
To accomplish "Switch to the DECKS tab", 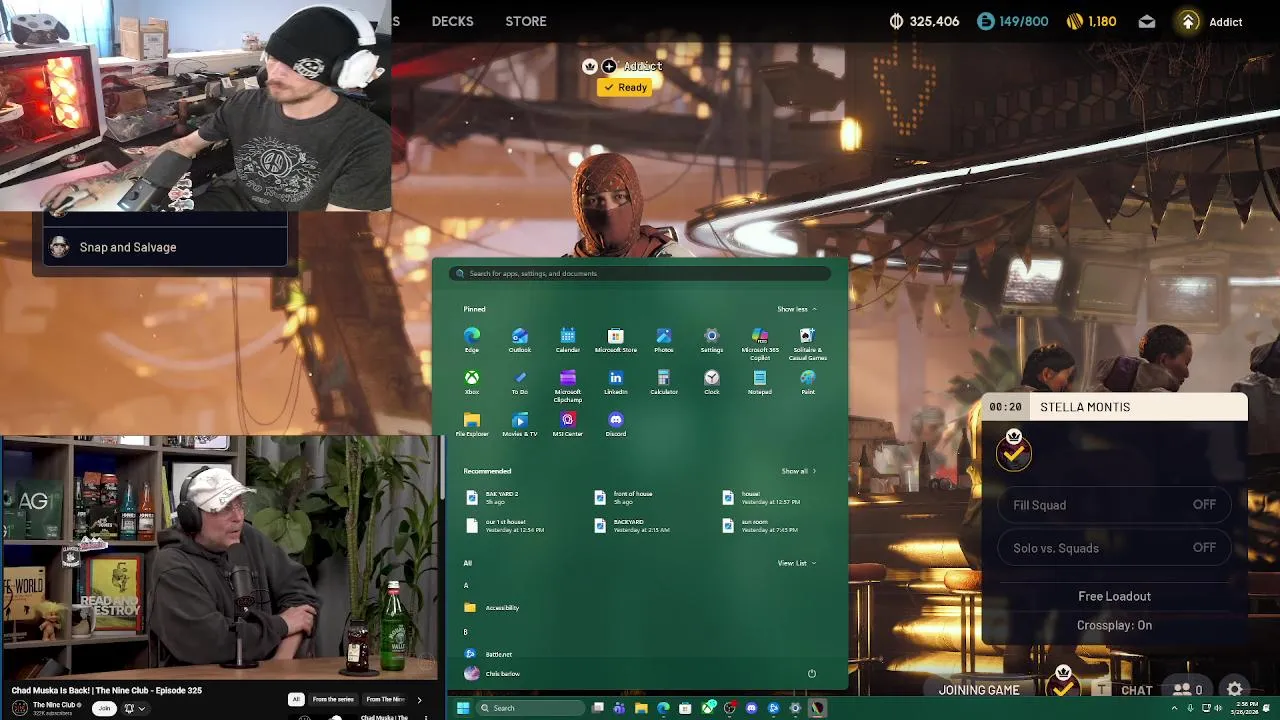I will pyautogui.click(x=452, y=21).
